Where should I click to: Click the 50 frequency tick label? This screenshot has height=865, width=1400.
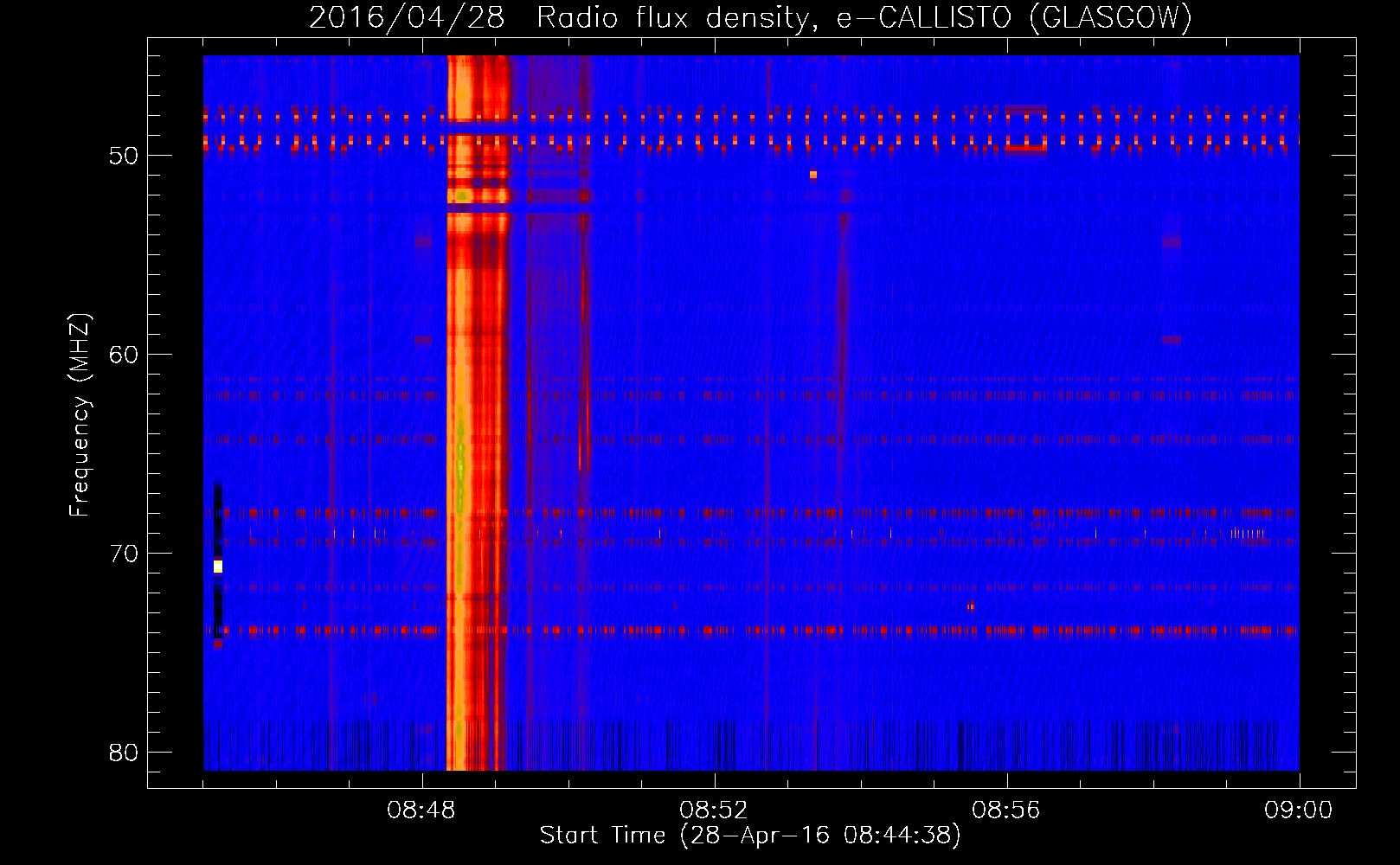click(124, 157)
